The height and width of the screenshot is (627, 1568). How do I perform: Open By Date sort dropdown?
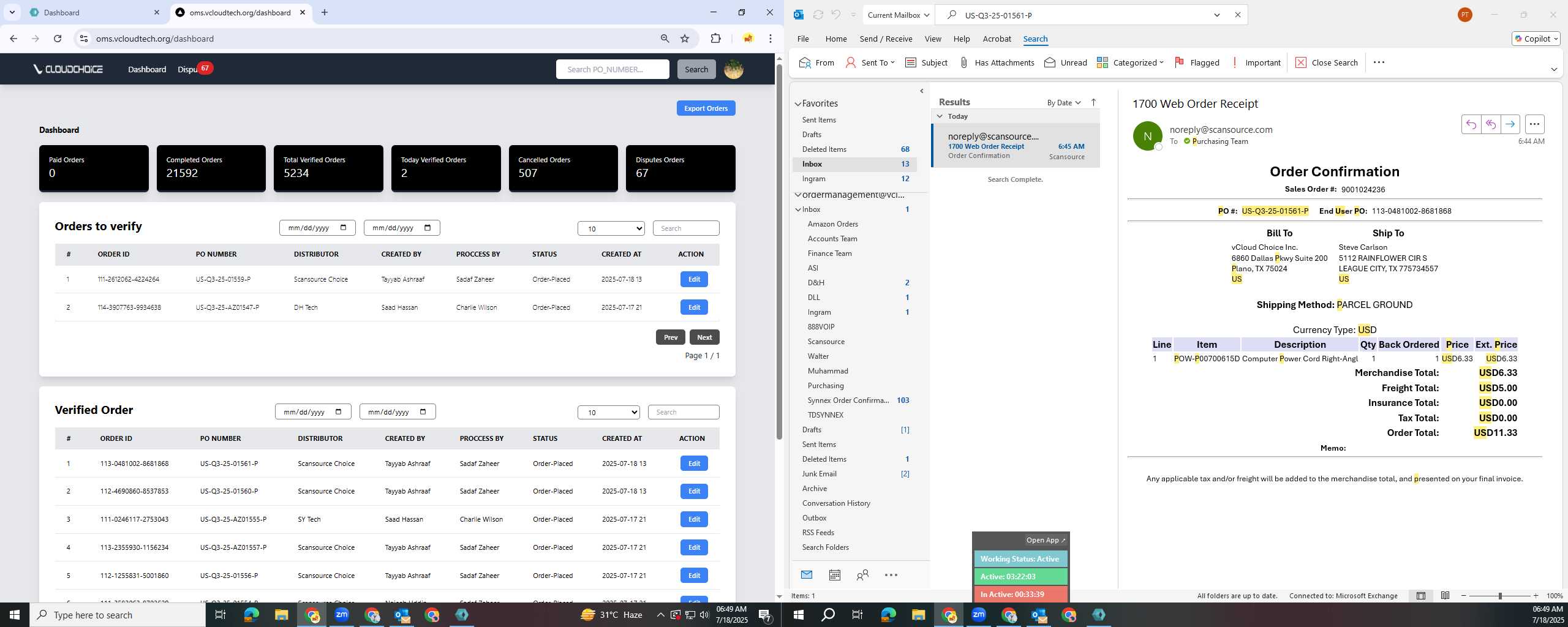click(1064, 103)
